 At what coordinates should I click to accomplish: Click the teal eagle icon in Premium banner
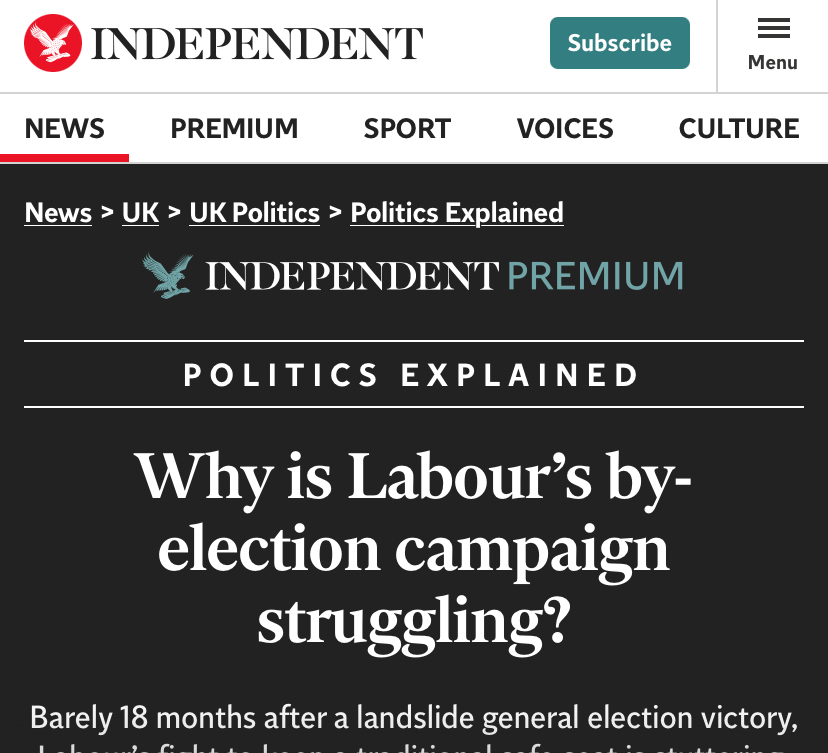click(x=167, y=275)
